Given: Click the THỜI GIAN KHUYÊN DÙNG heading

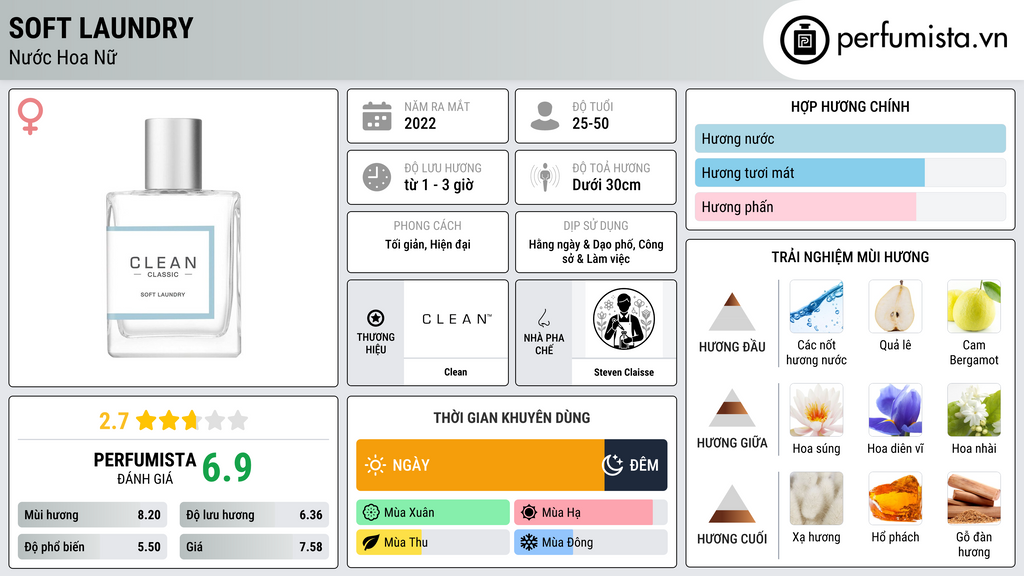Looking at the screenshot, I should pyautogui.click(x=512, y=417).
